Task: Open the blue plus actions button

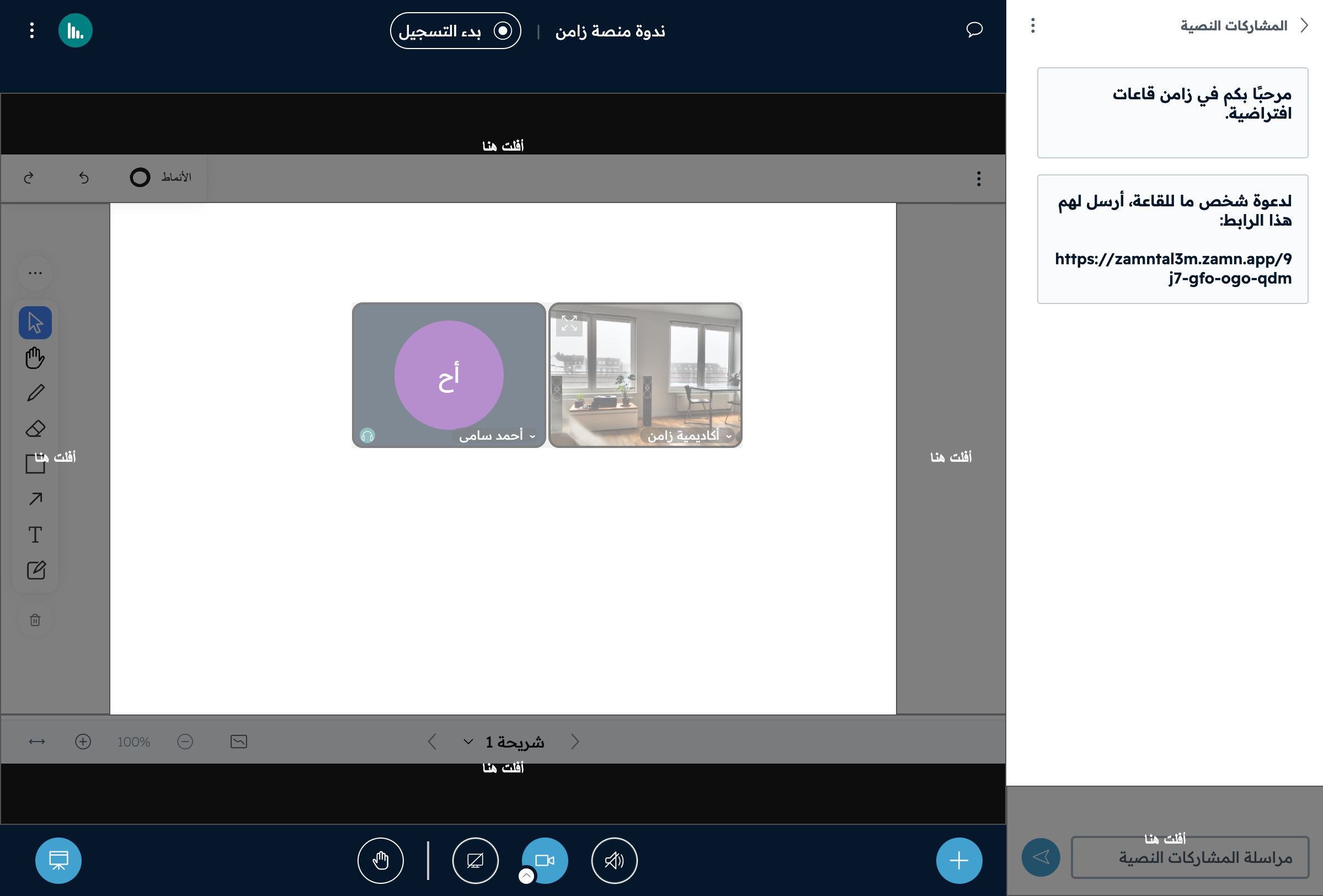Action: coord(959,860)
